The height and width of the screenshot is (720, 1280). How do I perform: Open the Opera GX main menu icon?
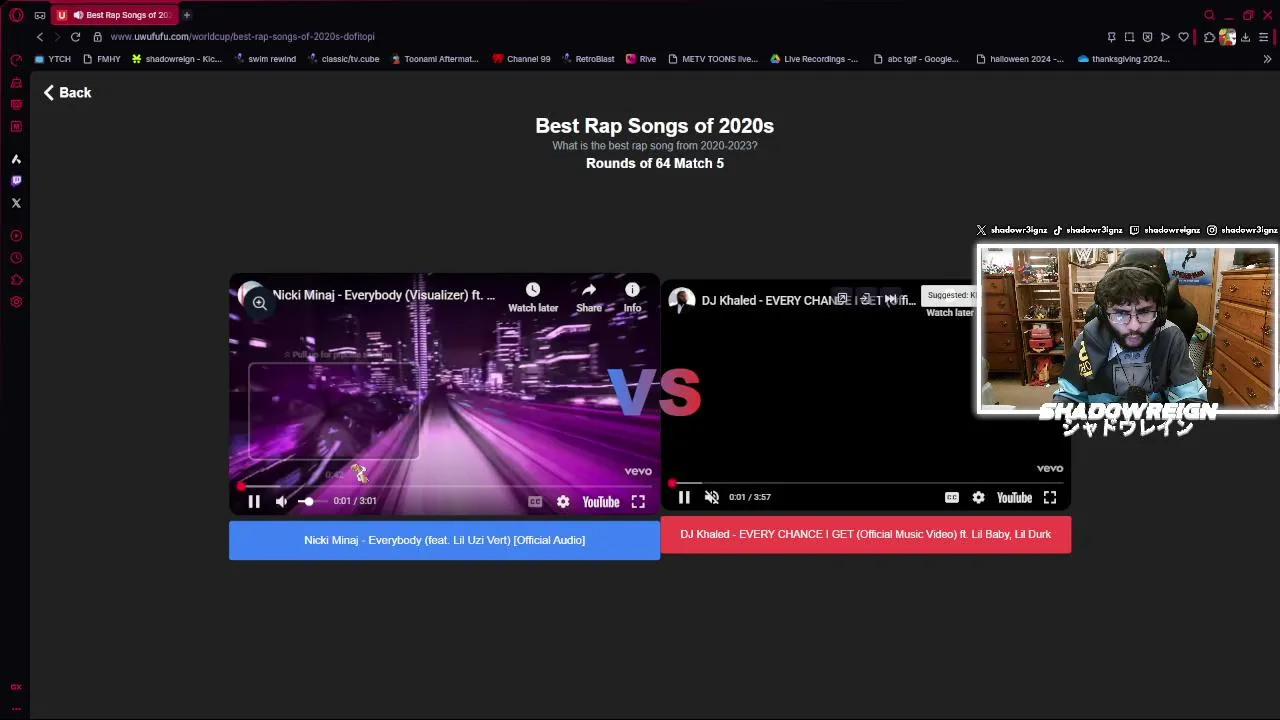click(16, 15)
